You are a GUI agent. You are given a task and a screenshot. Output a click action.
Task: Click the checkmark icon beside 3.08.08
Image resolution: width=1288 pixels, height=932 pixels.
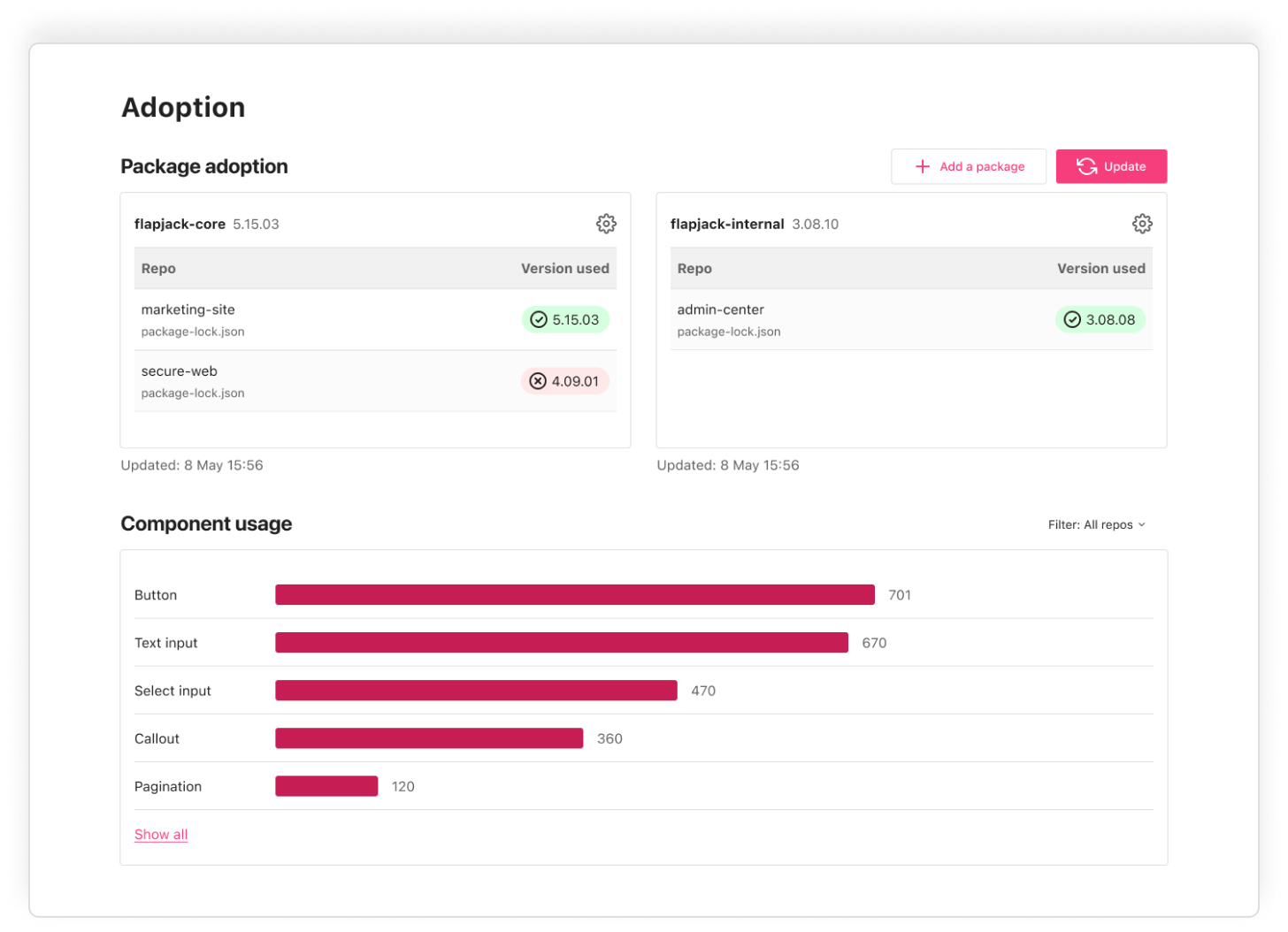click(x=1073, y=319)
